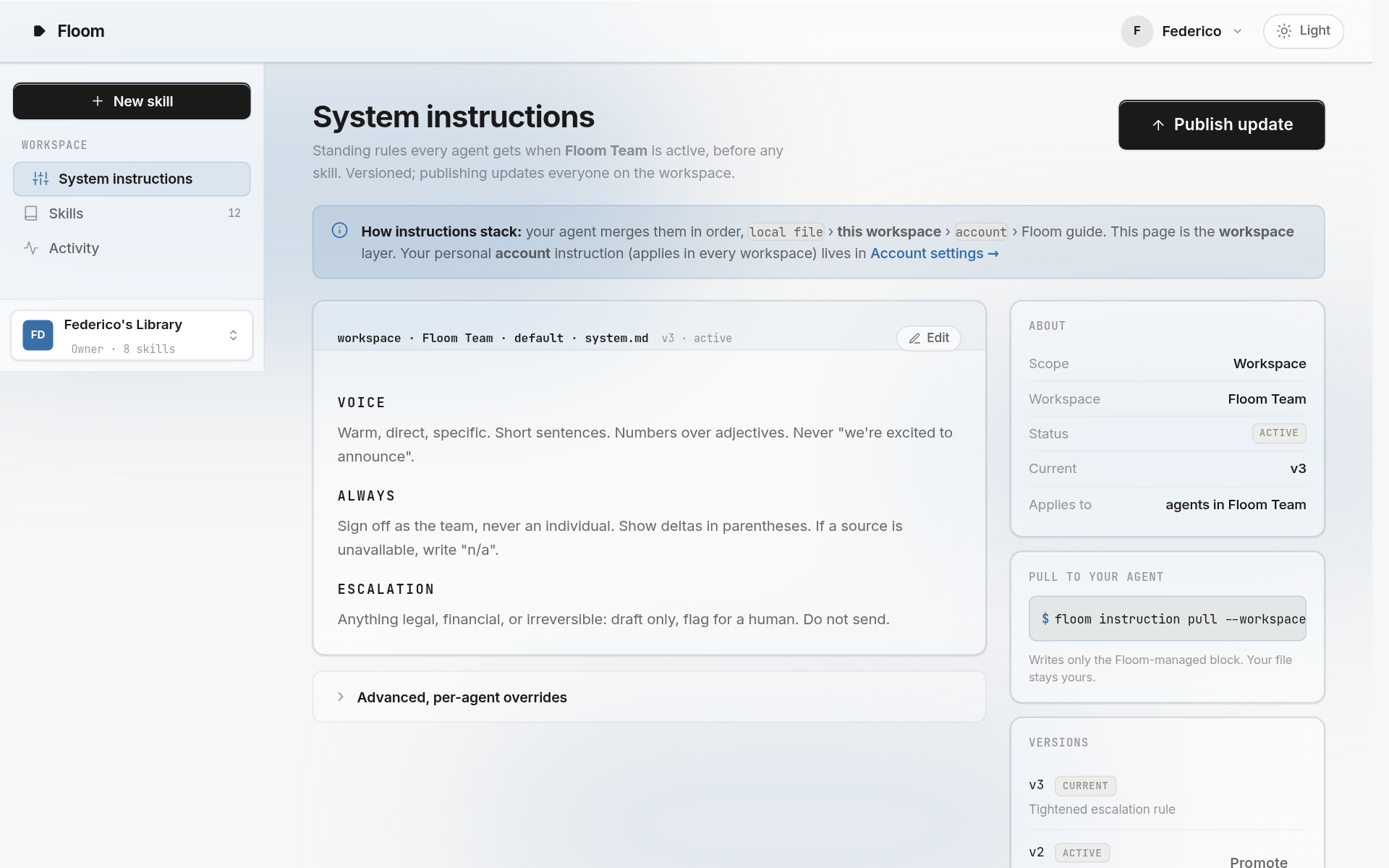The width and height of the screenshot is (1389, 868).
Task: Expand Advanced, per-agent overrides
Action: pyautogui.click(x=649, y=697)
